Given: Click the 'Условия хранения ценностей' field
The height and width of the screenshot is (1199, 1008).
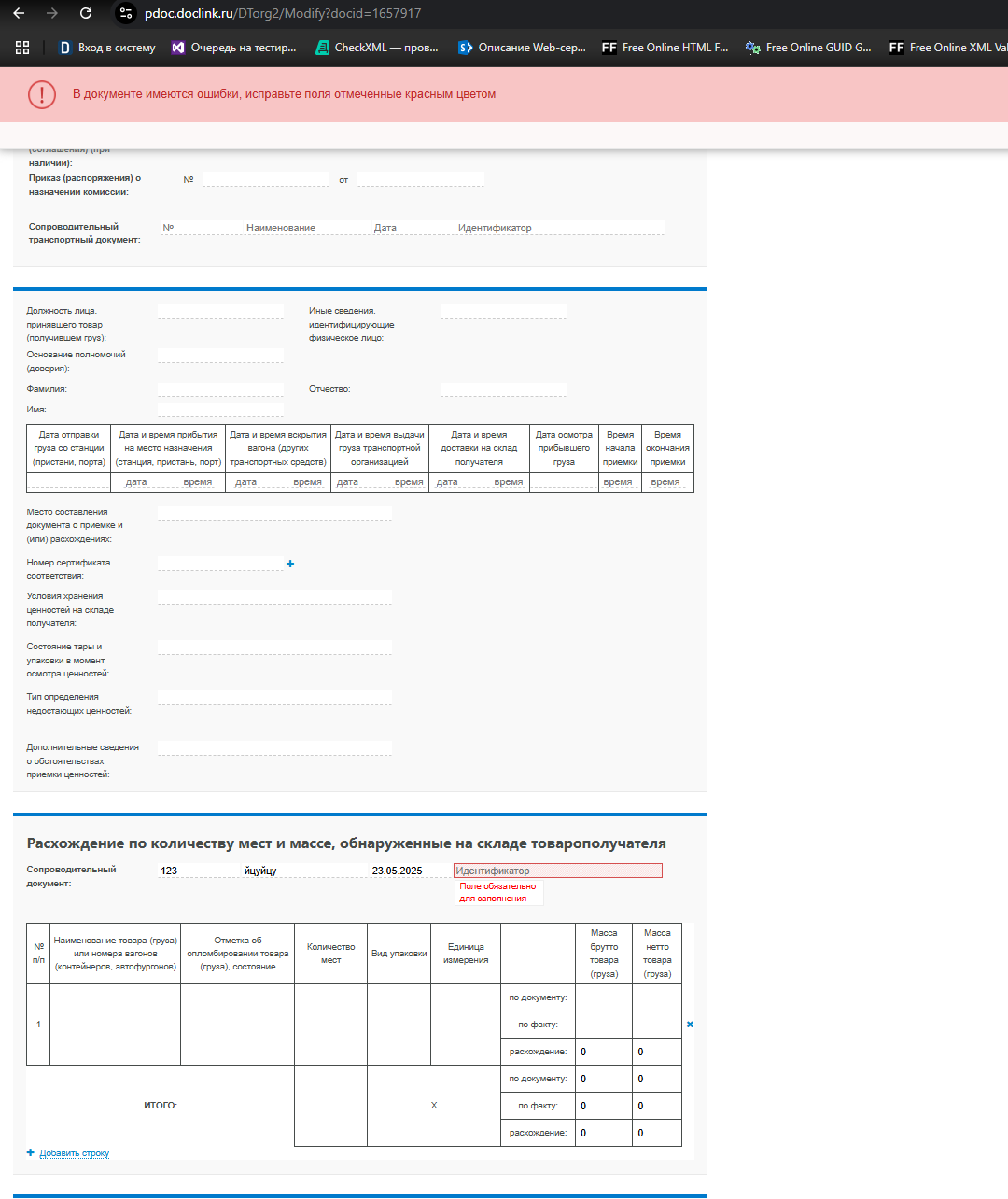Looking at the screenshot, I should point(274,597).
